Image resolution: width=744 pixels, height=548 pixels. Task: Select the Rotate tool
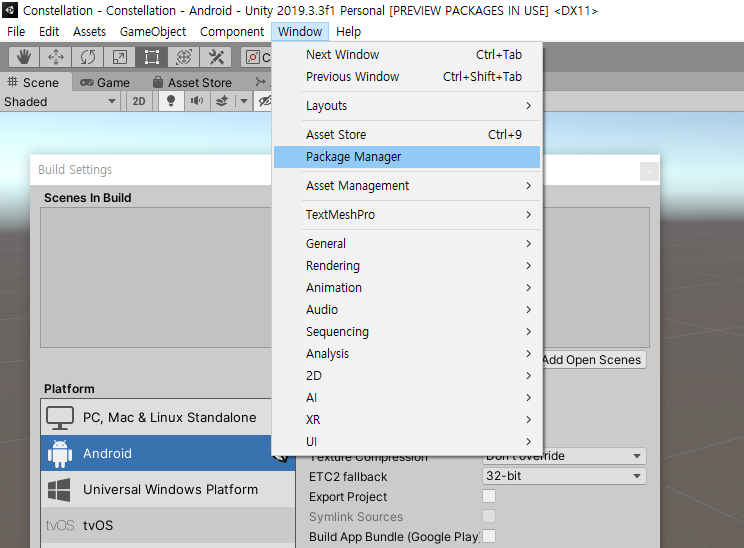click(x=88, y=57)
